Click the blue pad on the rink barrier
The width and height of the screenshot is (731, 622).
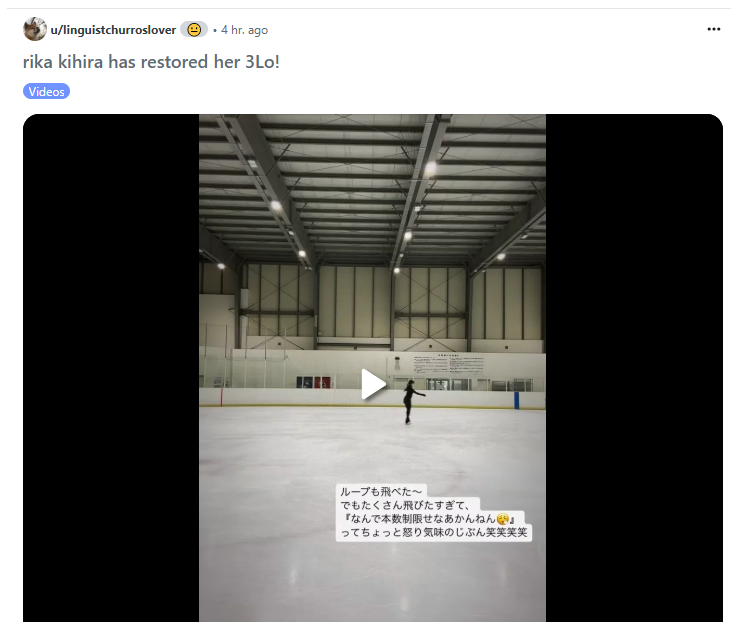517,401
